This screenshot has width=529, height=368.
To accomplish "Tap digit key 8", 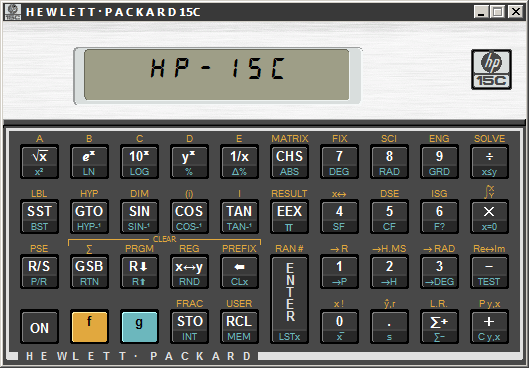I will tap(389, 162).
